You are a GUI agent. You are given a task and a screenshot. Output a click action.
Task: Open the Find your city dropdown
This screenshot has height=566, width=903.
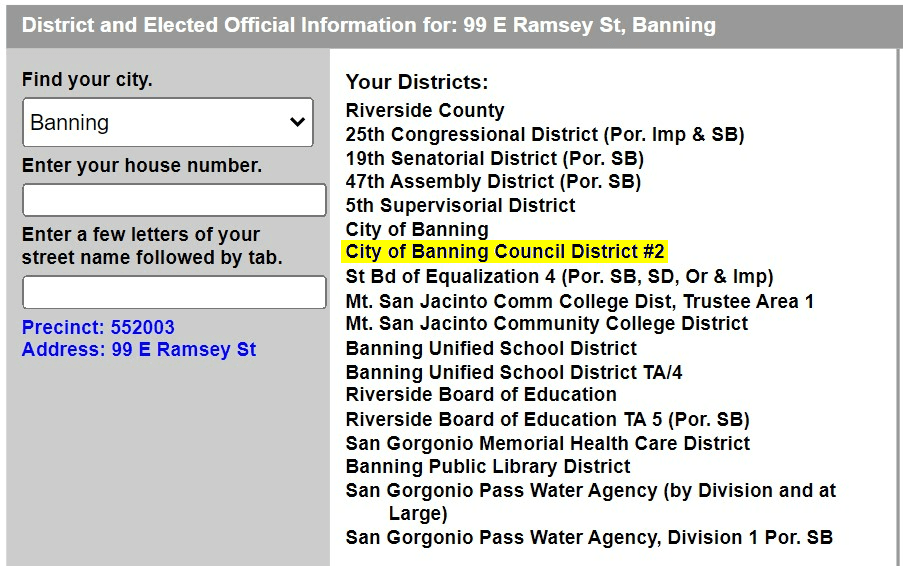[167, 123]
